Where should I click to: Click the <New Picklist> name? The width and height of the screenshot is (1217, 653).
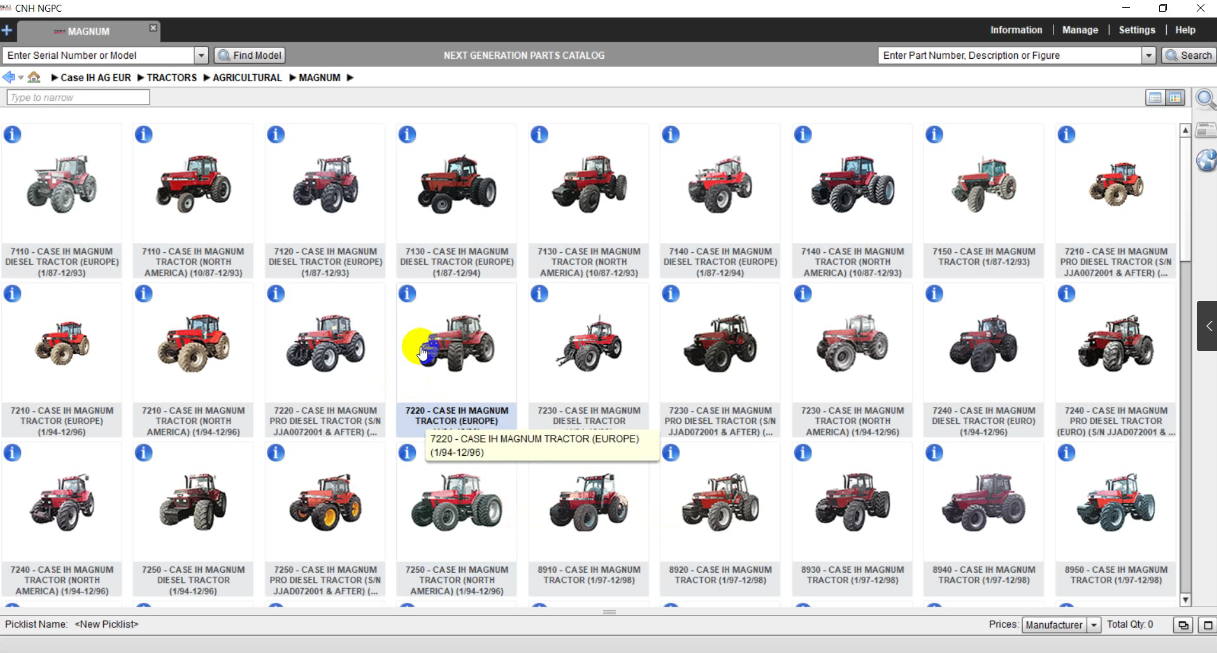106,625
